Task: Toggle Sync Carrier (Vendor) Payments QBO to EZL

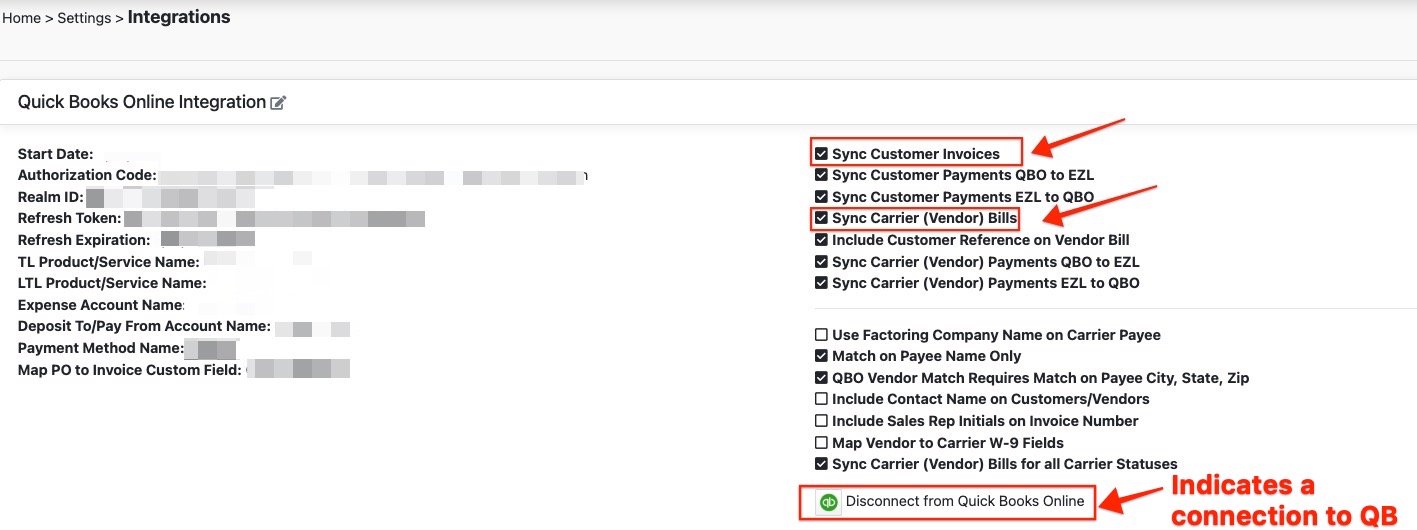Action: [821, 262]
